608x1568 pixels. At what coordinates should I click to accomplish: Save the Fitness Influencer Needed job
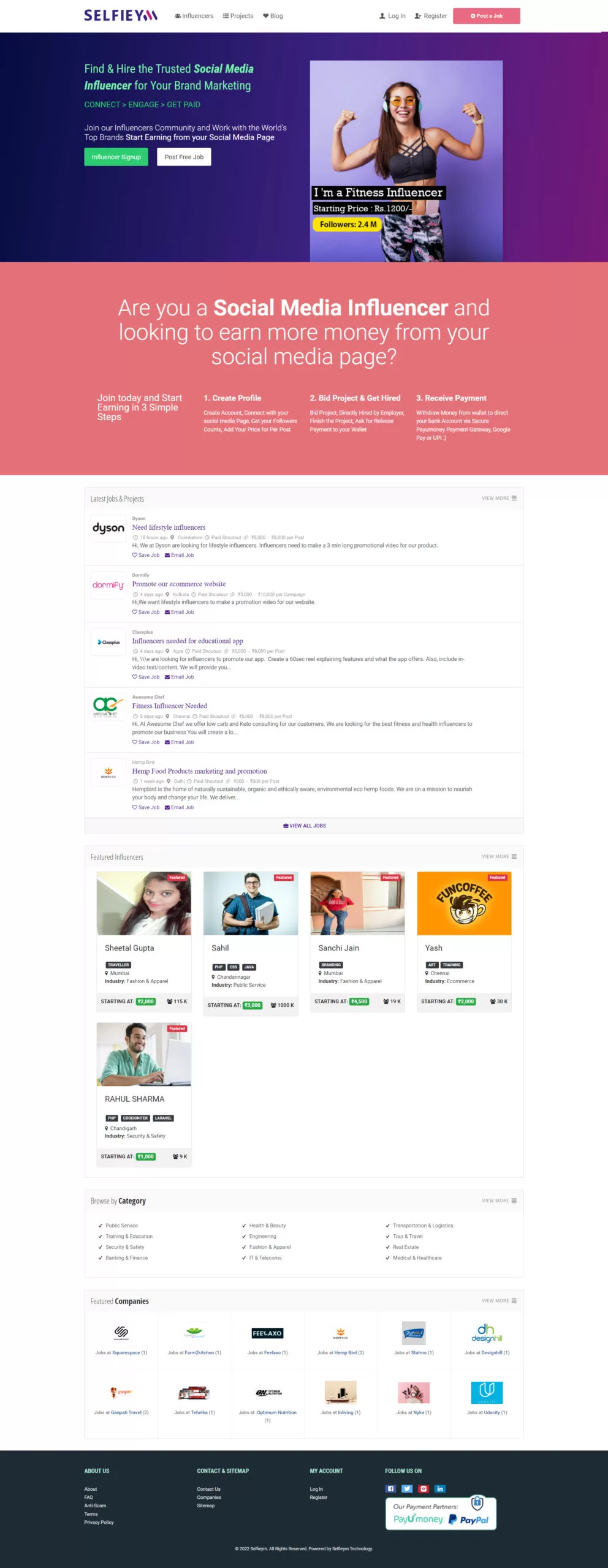(x=146, y=742)
